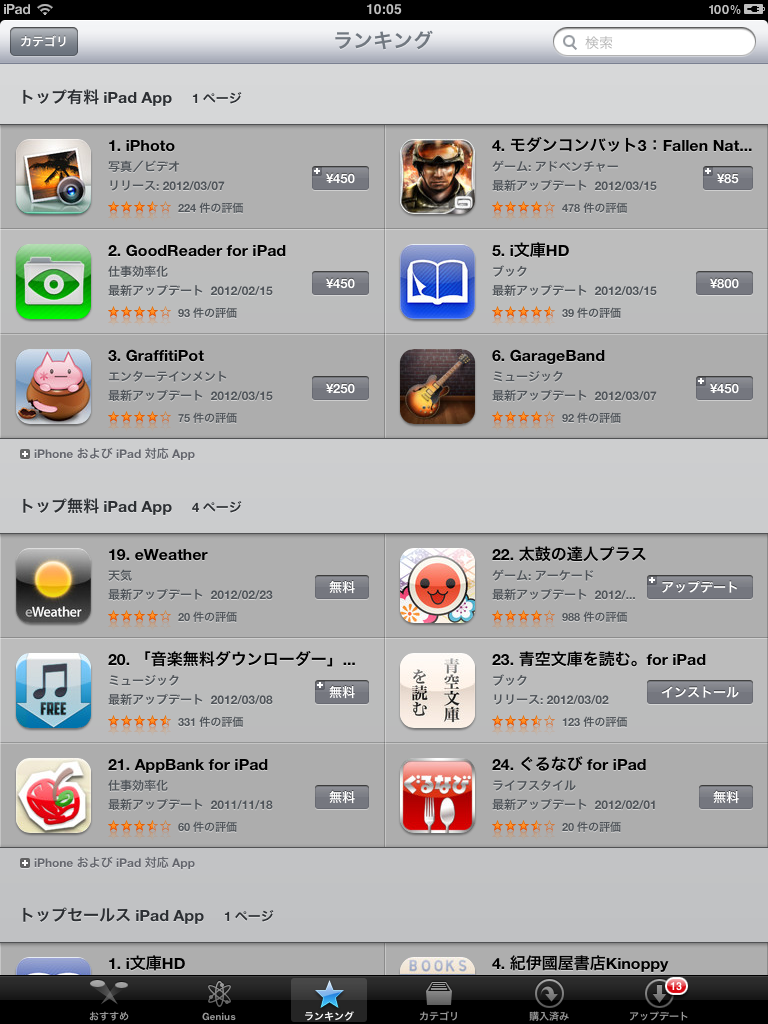Install 青空文庫を読む with インストール button
Screen dimensions: 768x1024
(699, 692)
